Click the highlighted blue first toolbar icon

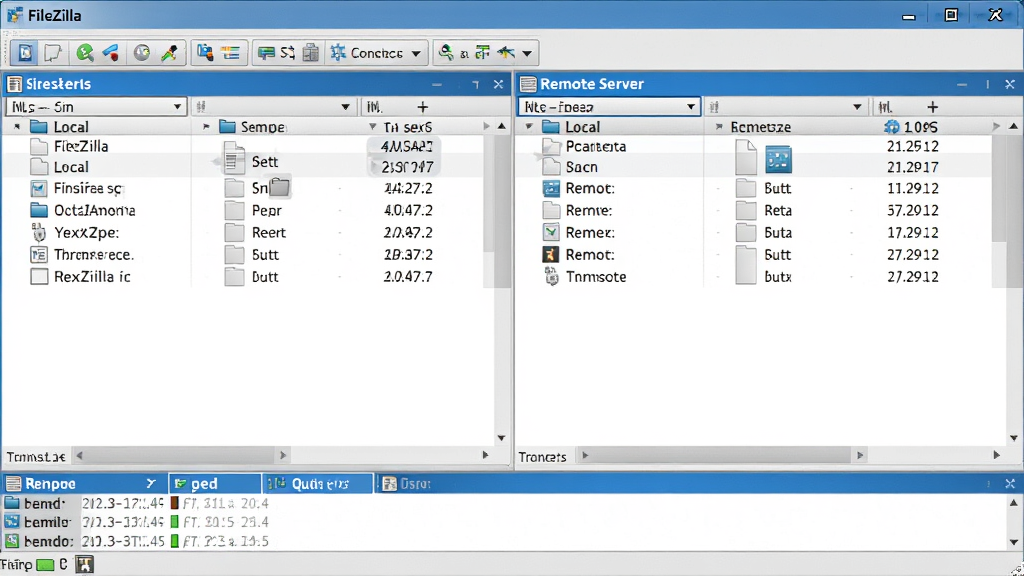point(25,53)
